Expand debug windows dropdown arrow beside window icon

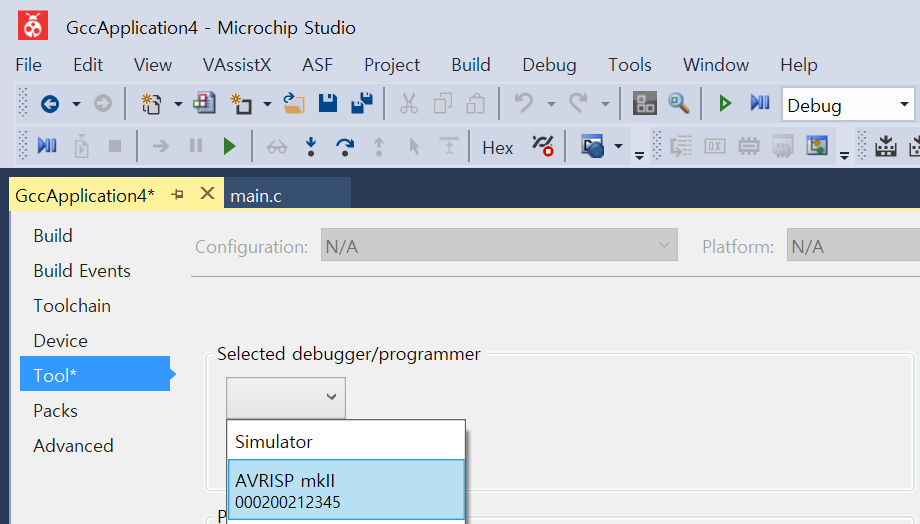click(618, 146)
